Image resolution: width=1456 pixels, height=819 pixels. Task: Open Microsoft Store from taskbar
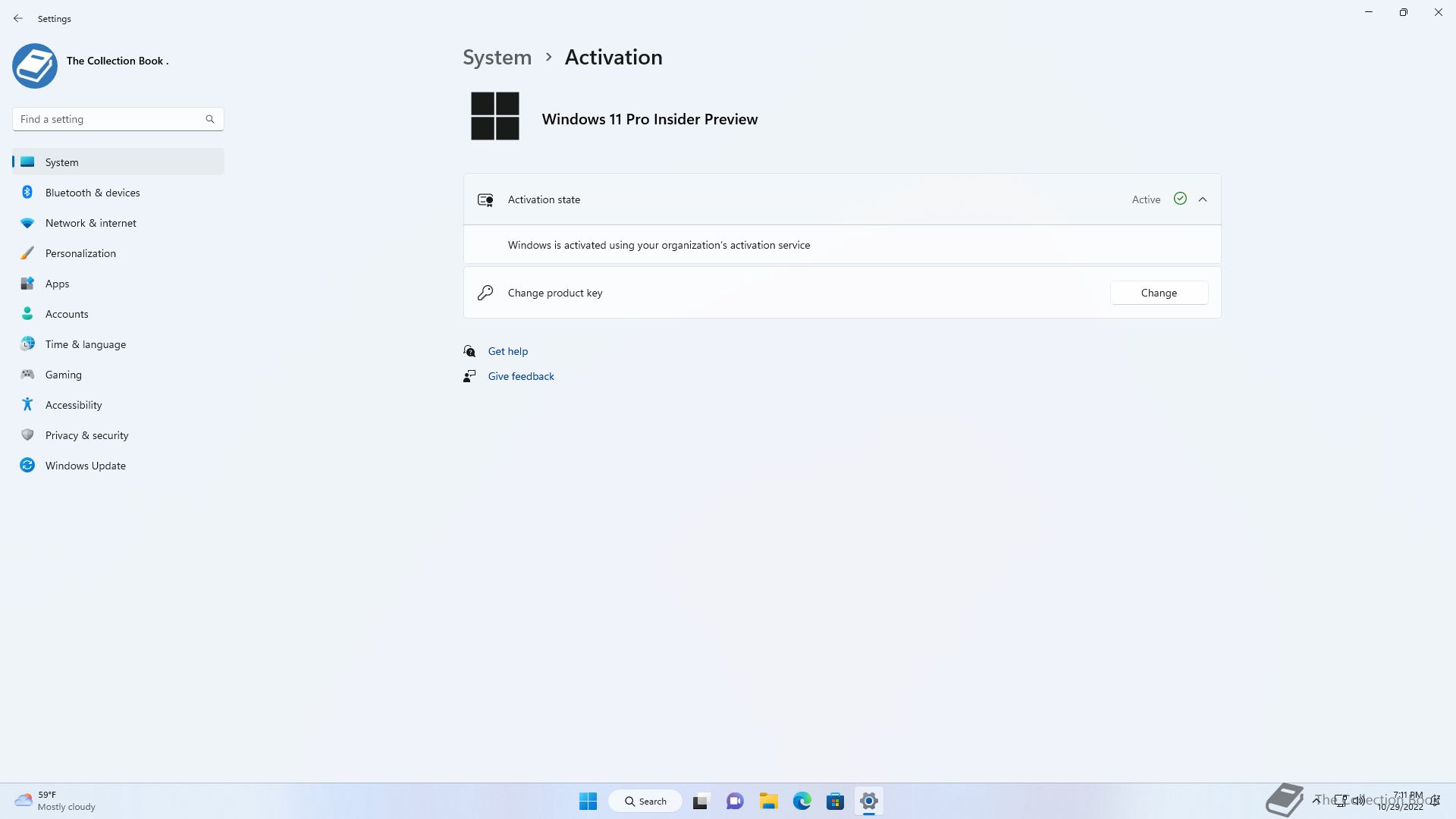tap(835, 801)
